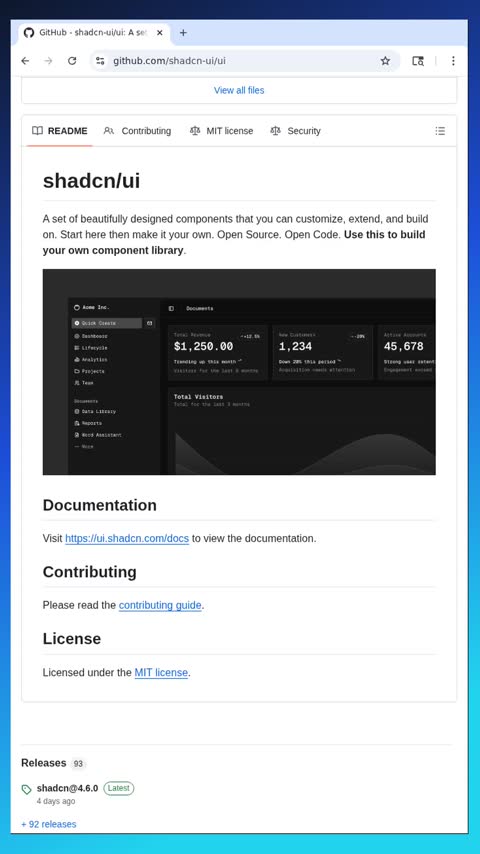
Task: Open the side panel search icon
Action: (418, 61)
